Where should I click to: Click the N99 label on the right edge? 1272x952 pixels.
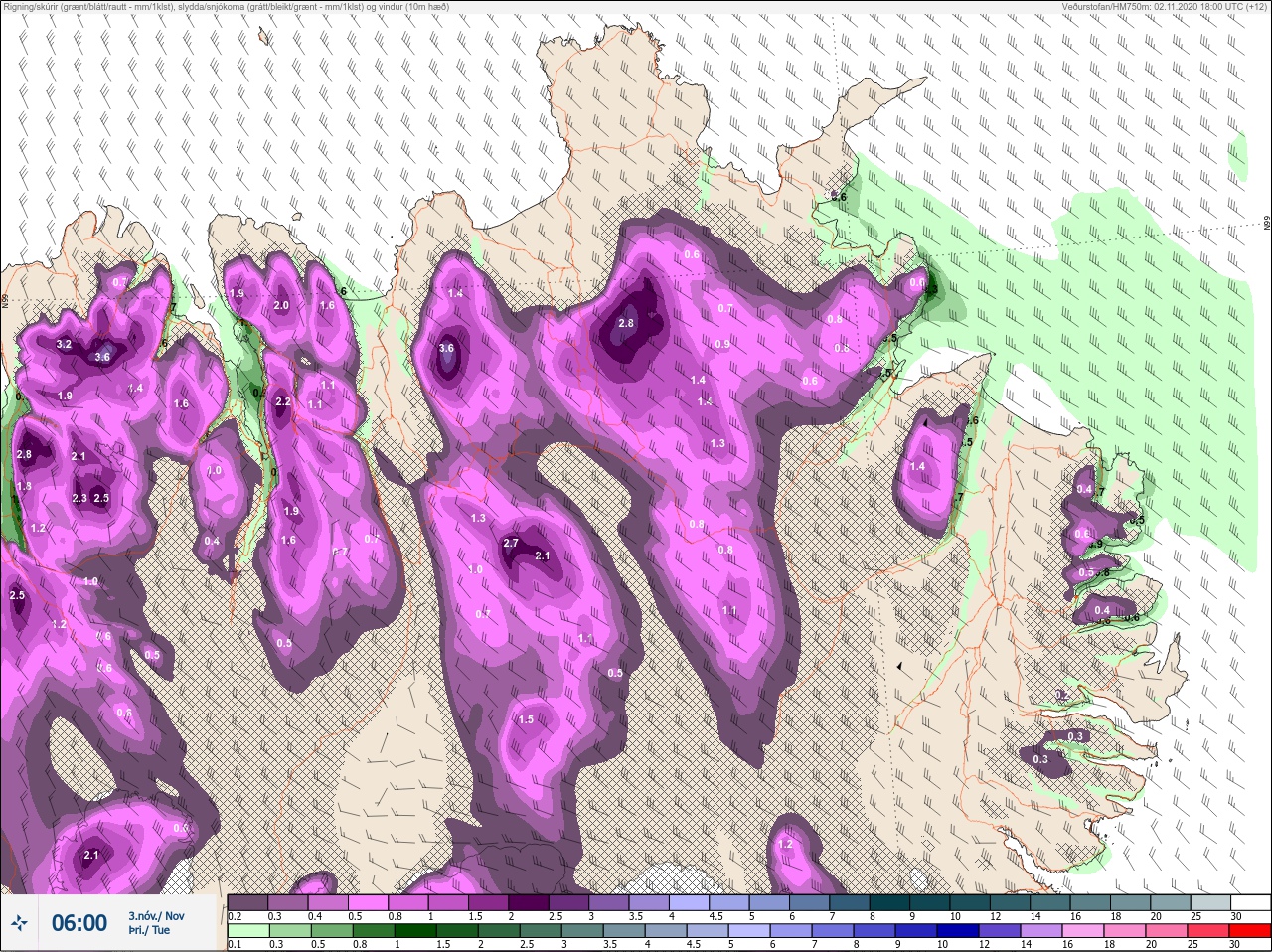tap(1266, 223)
